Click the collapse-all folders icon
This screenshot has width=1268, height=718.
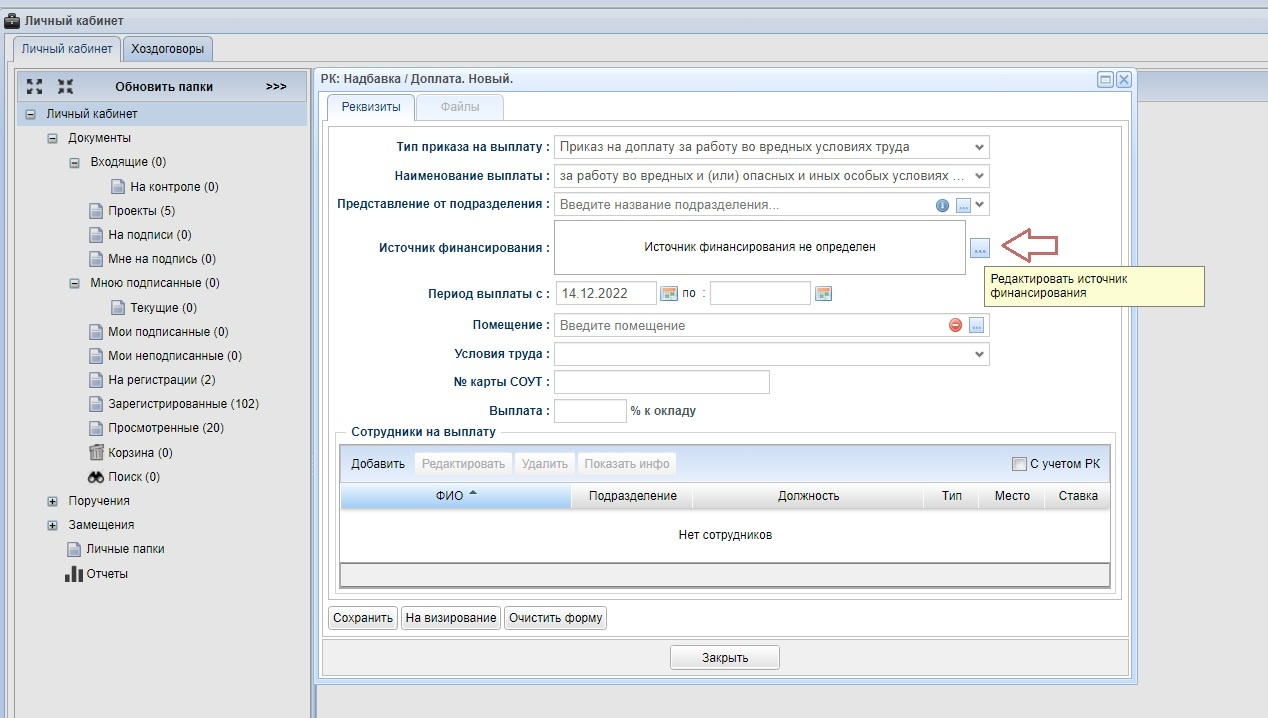65,87
